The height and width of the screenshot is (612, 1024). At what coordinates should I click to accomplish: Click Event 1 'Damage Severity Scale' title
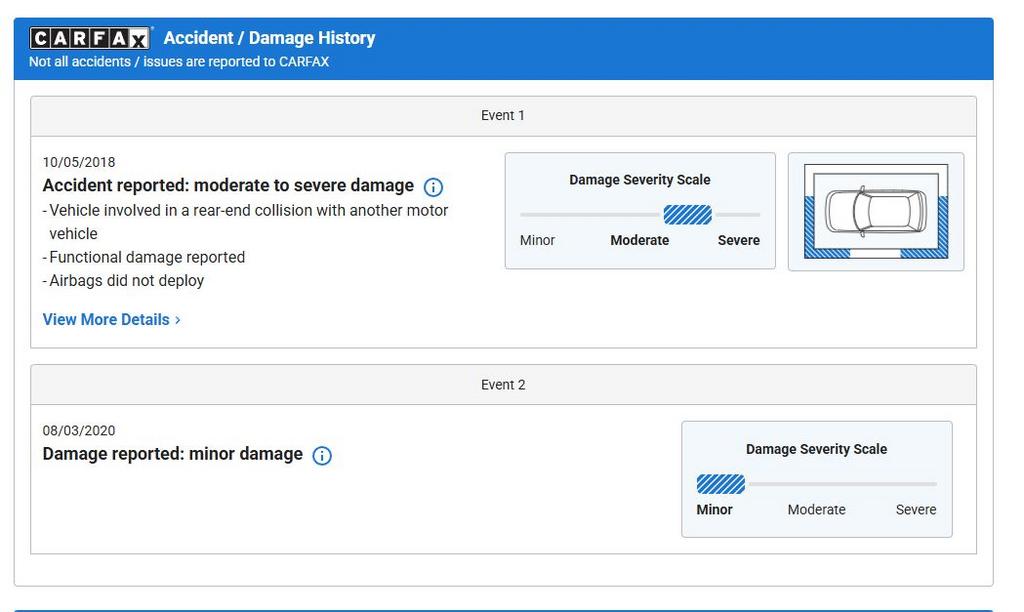(x=640, y=180)
